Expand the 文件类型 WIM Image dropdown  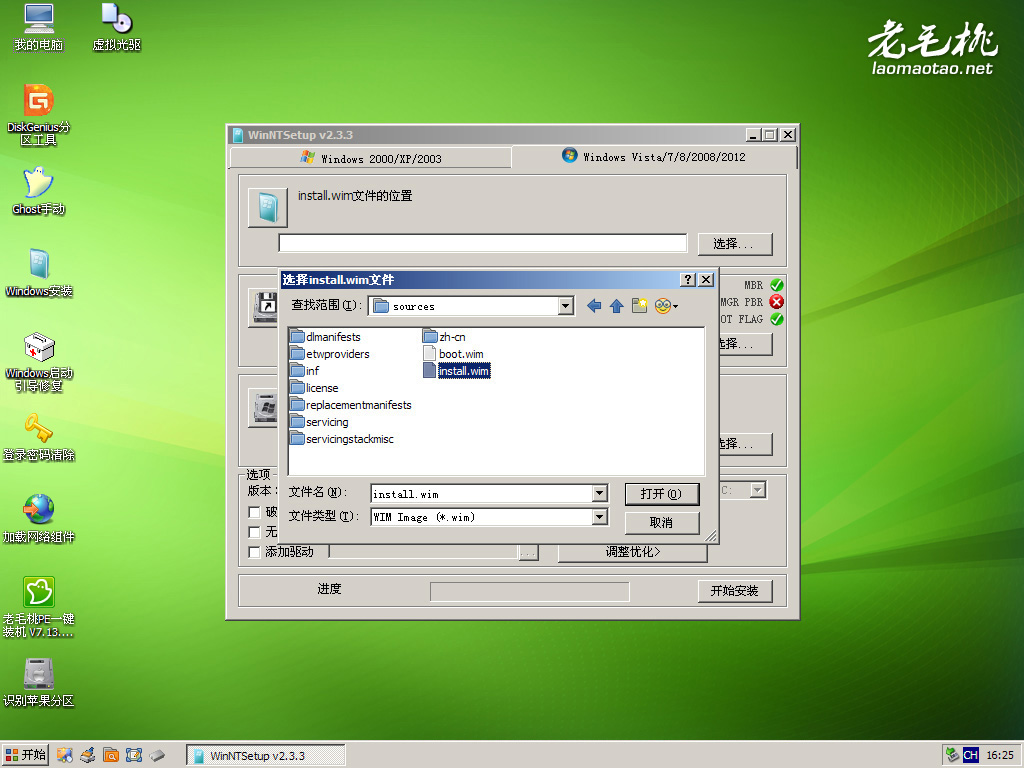coord(600,517)
